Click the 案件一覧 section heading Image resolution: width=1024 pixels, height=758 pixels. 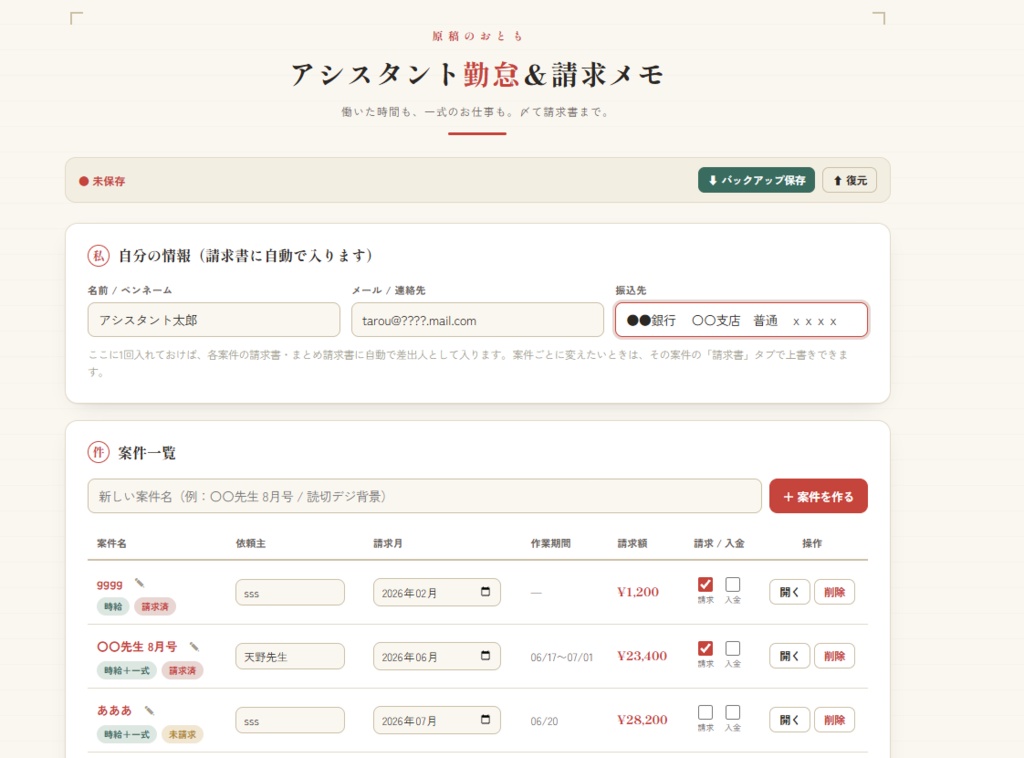point(147,452)
